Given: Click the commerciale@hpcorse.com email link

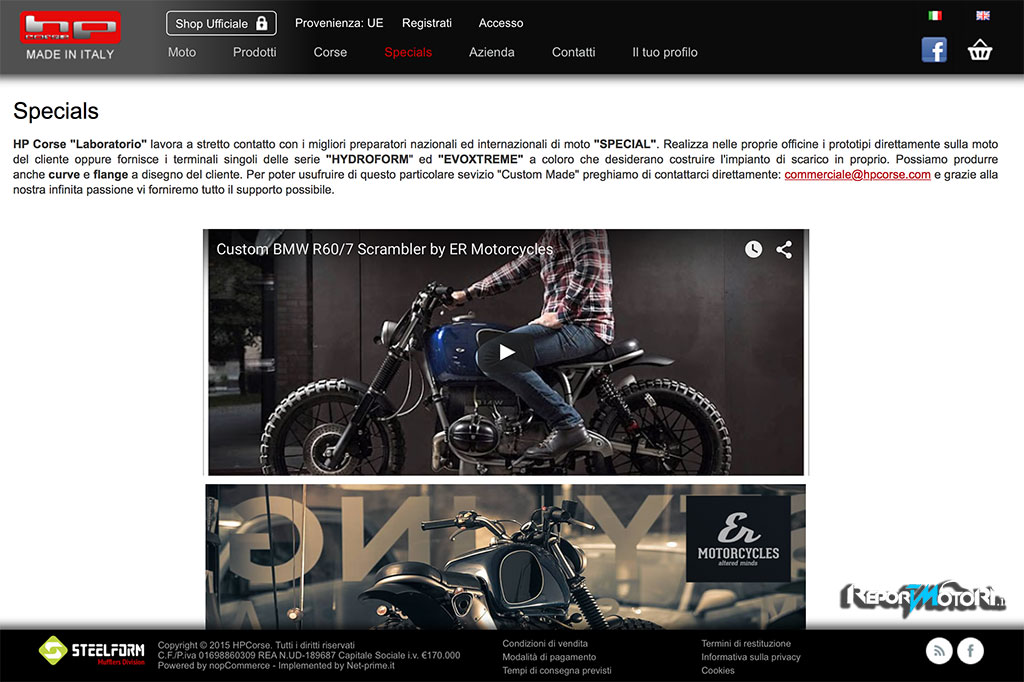Looking at the screenshot, I should pyautogui.click(x=857, y=174).
